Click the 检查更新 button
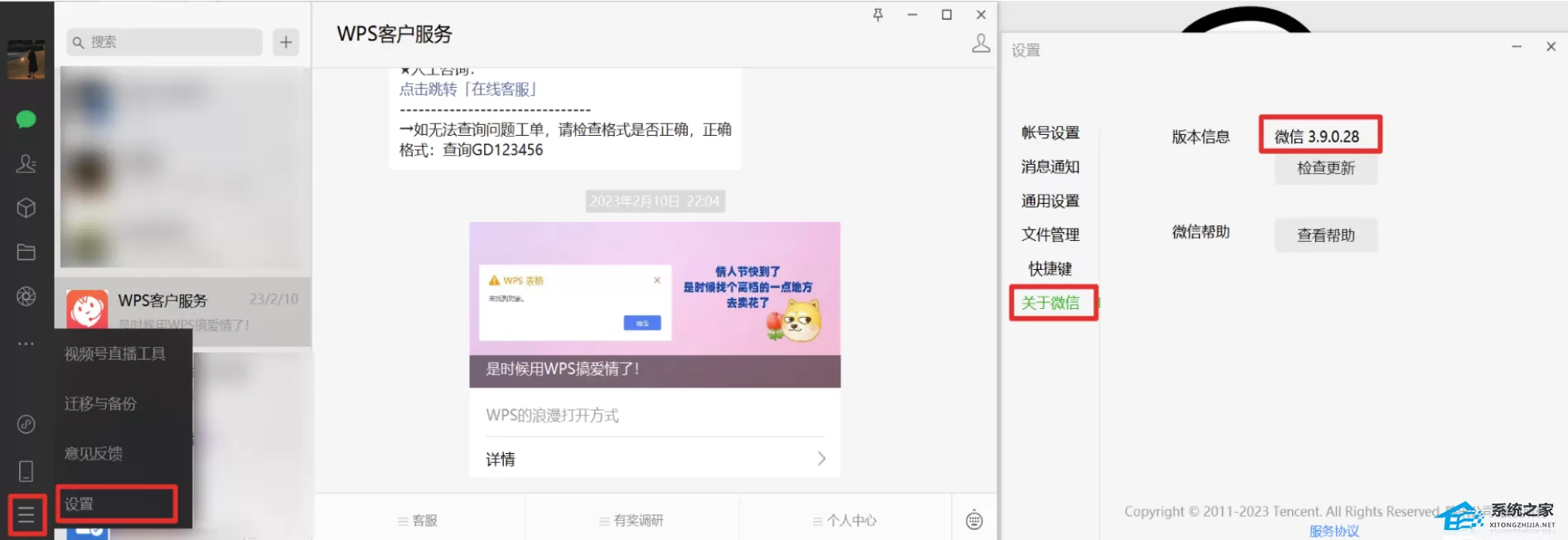The image size is (1568, 540). [1326, 168]
